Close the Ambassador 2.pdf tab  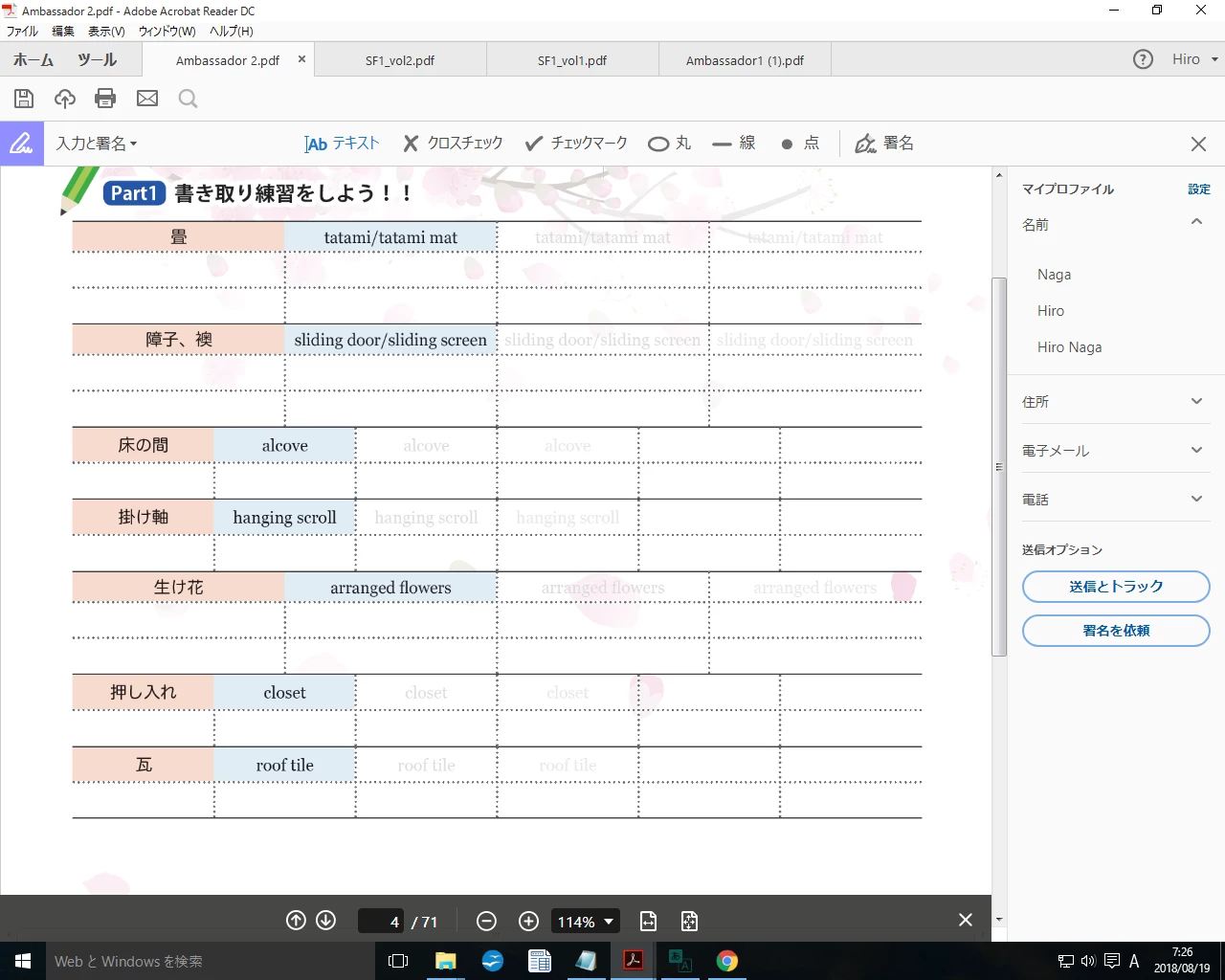point(301,59)
